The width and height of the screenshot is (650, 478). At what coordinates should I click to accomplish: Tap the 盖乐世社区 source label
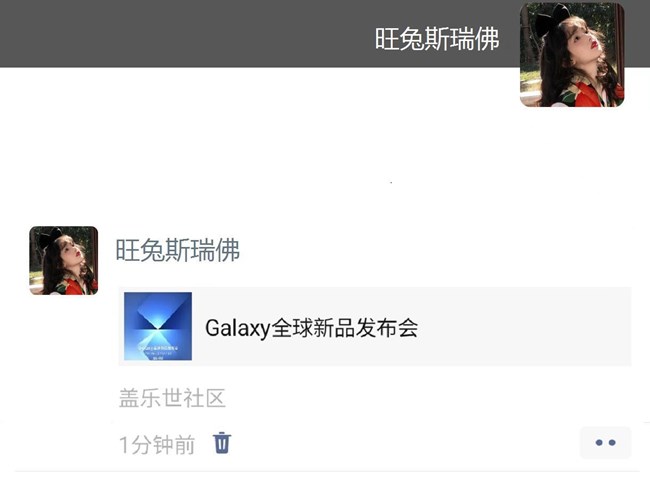click(x=172, y=398)
